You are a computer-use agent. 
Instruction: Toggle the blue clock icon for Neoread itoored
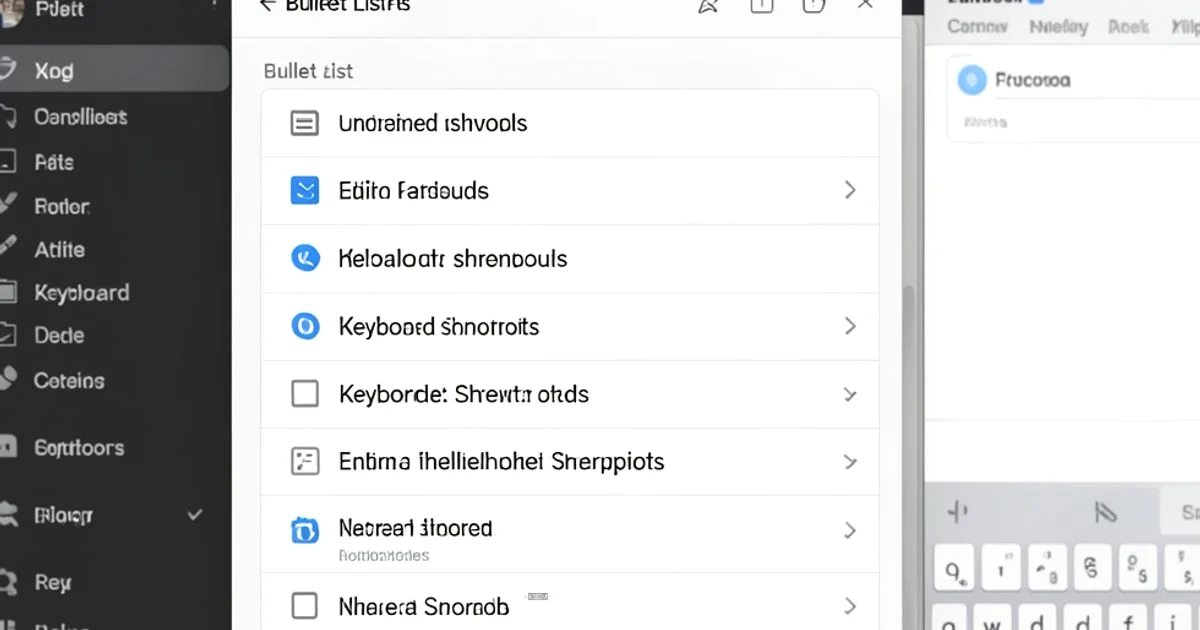(305, 530)
